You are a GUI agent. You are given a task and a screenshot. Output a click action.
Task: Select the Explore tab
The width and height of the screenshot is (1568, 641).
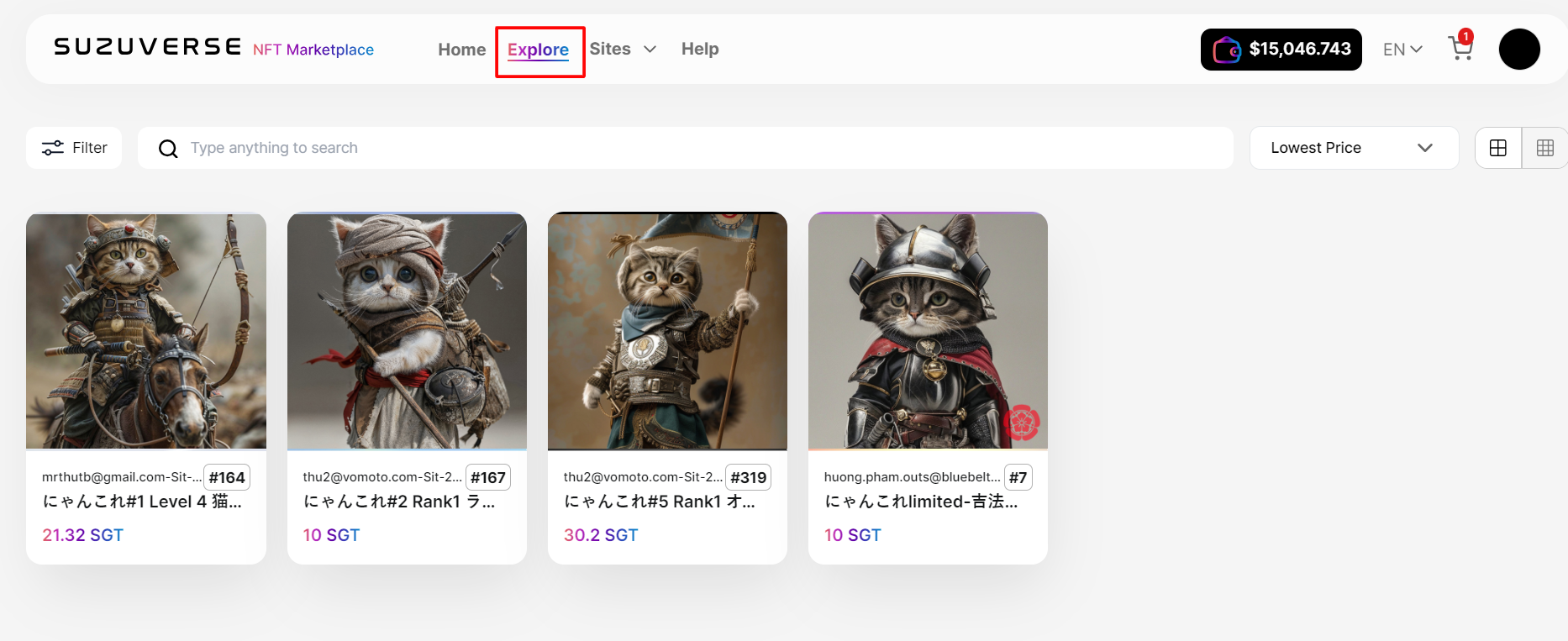coord(538,50)
